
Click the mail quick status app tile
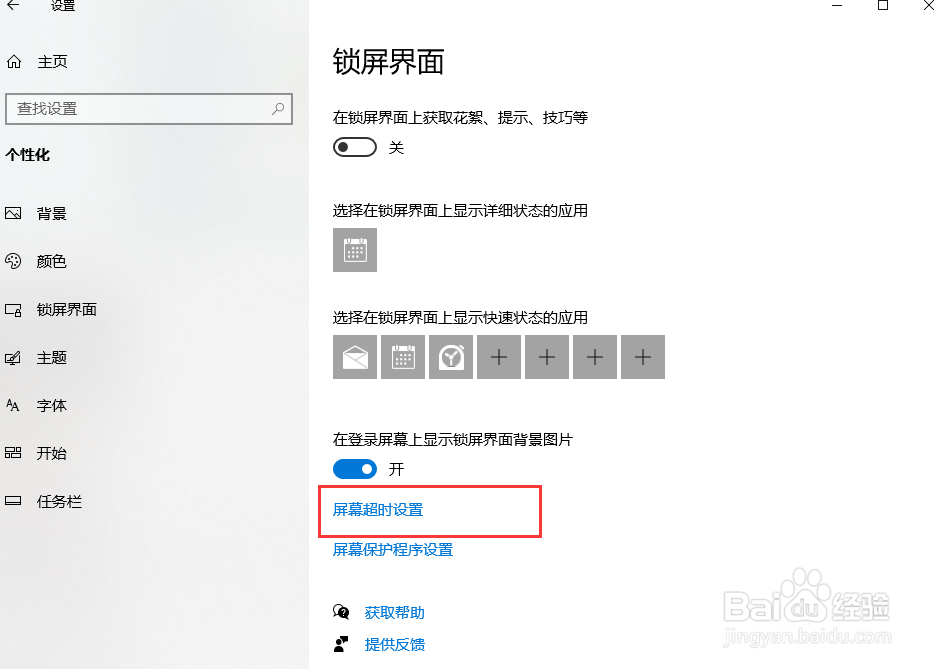(355, 357)
